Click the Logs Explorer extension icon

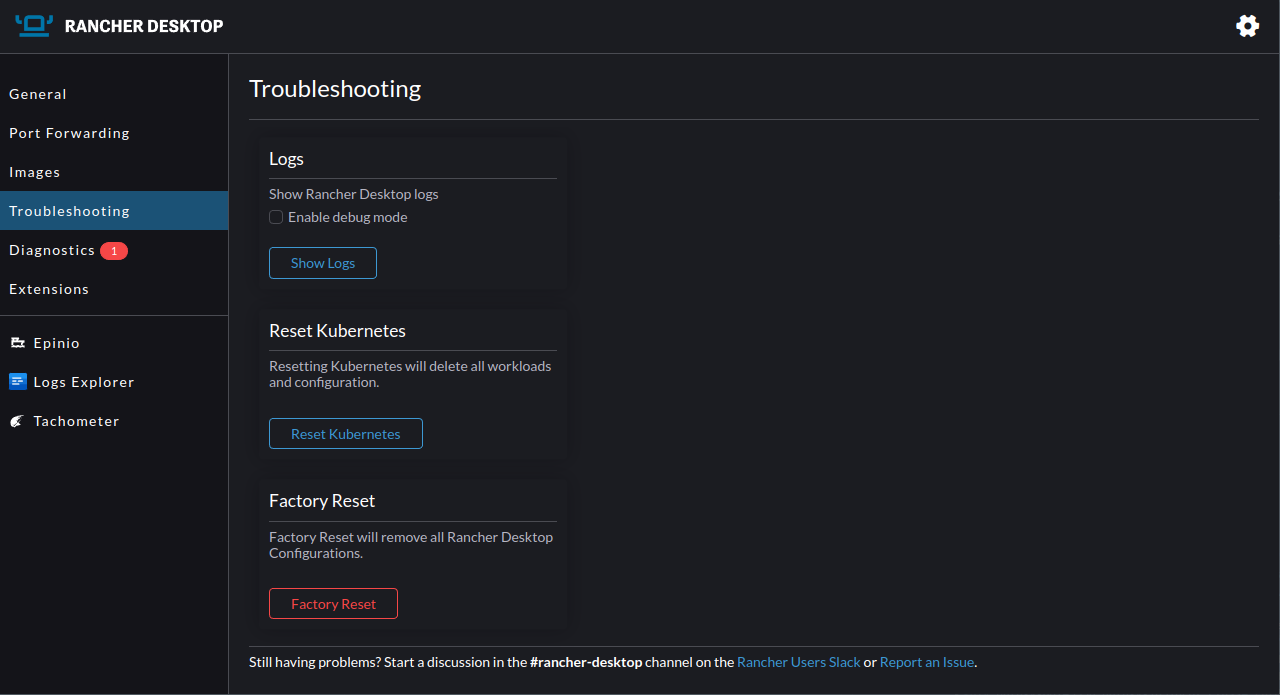pos(17,381)
